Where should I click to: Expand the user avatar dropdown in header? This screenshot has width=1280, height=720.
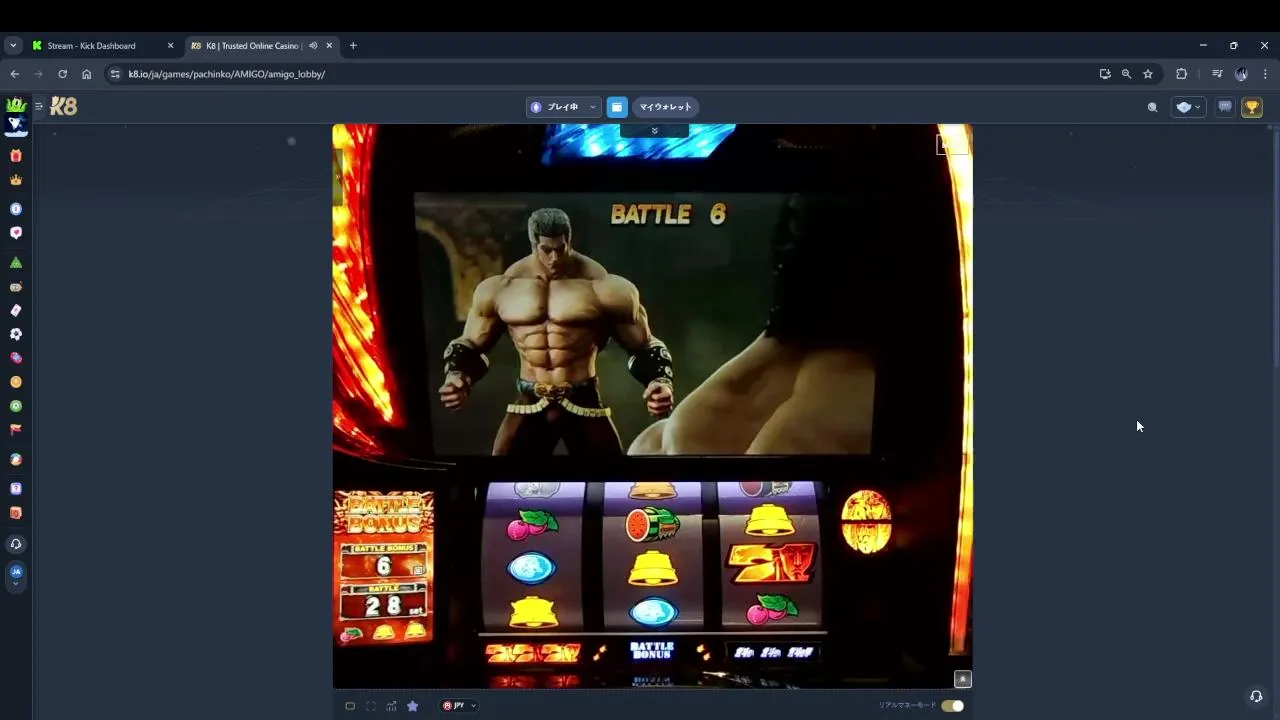(1189, 107)
